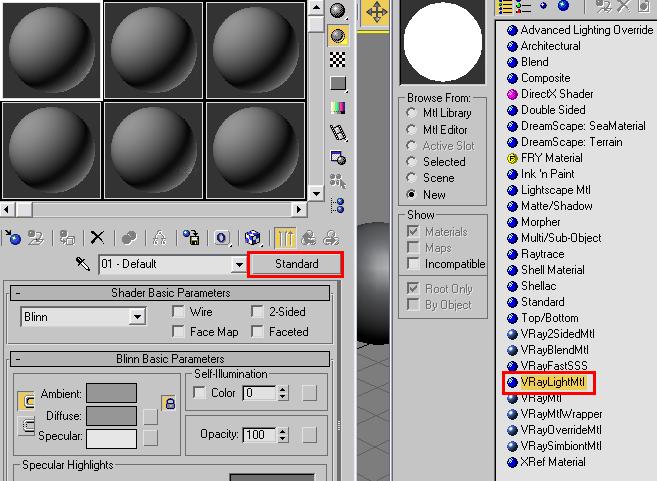The image size is (657, 481).
Task: Click the Sample UV Tiling icon
Action: click(x=338, y=83)
